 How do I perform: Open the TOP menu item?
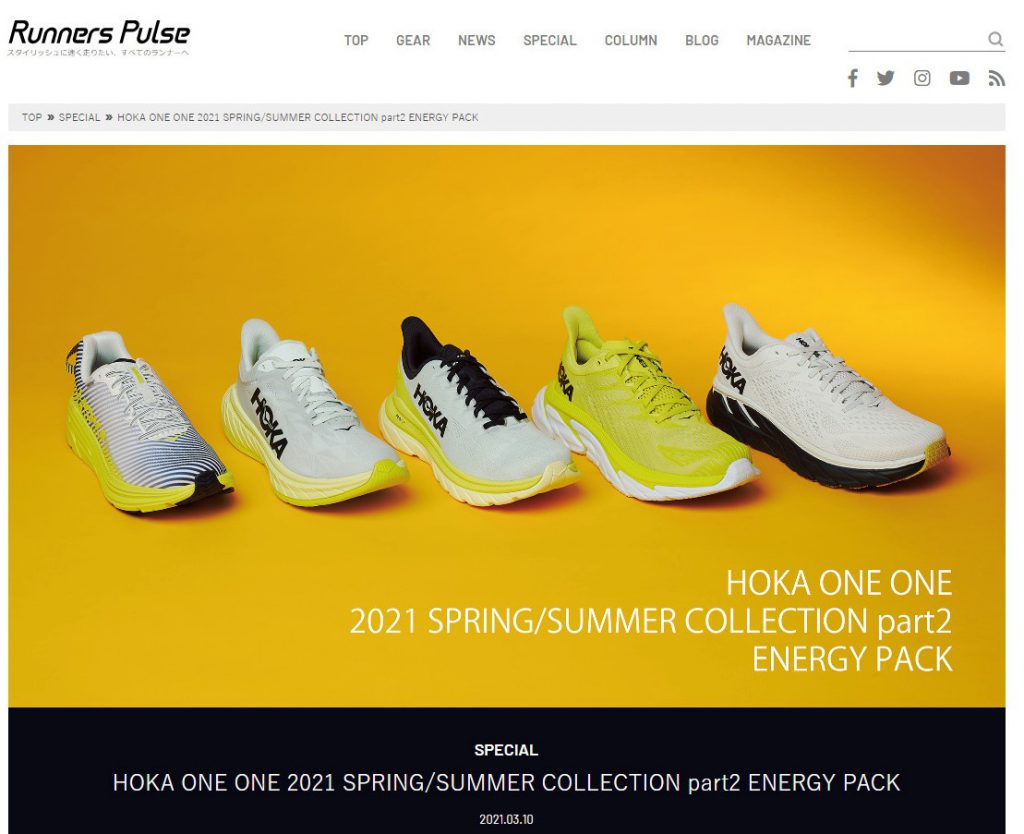[x=356, y=40]
